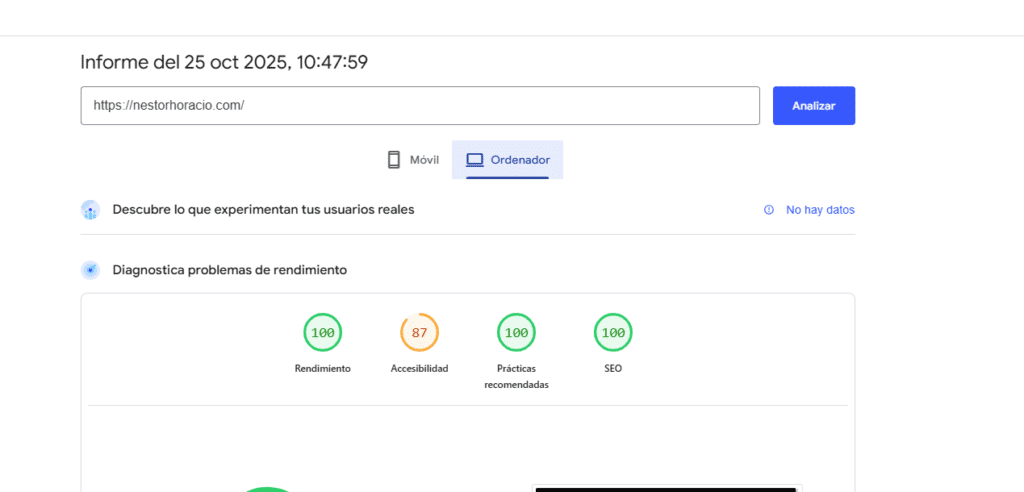Click the 'Prácticas recomendadas' label
Viewport: 1024px width, 492px height.
pyautogui.click(x=517, y=376)
